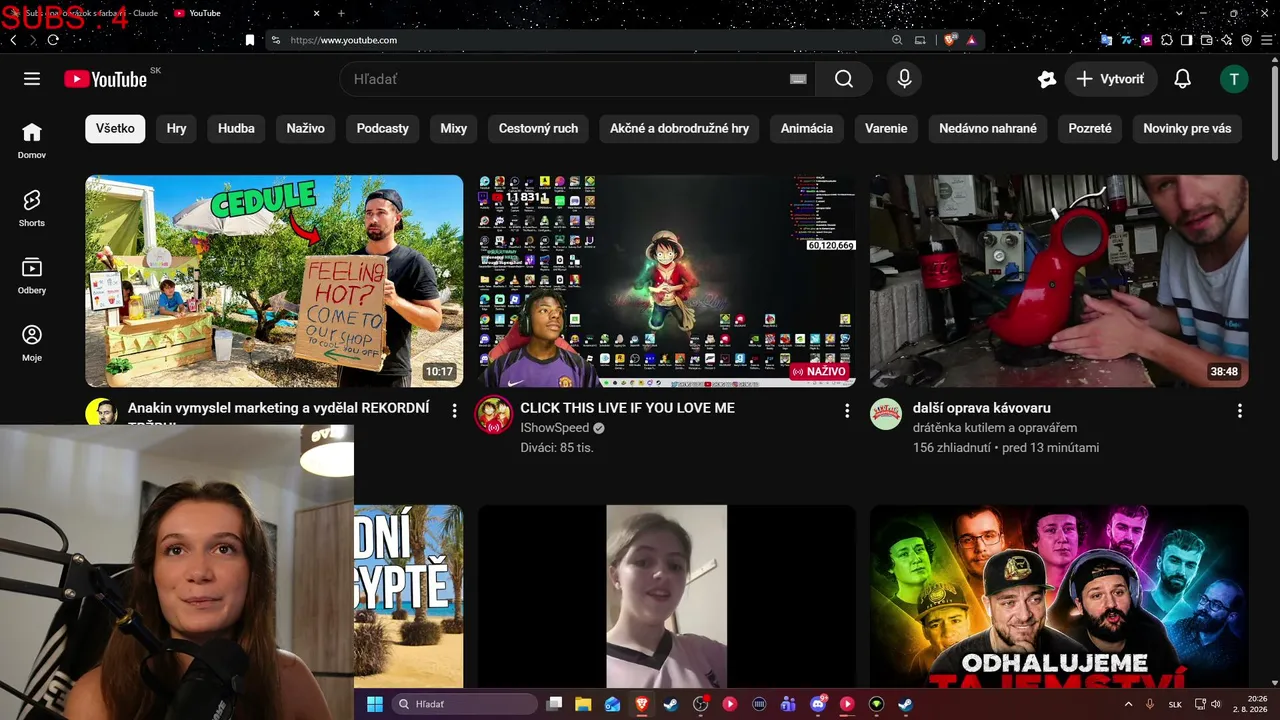Play the ODHALUJEME TAJEMSTVÍ thumbnail

tap(1059, 596)
